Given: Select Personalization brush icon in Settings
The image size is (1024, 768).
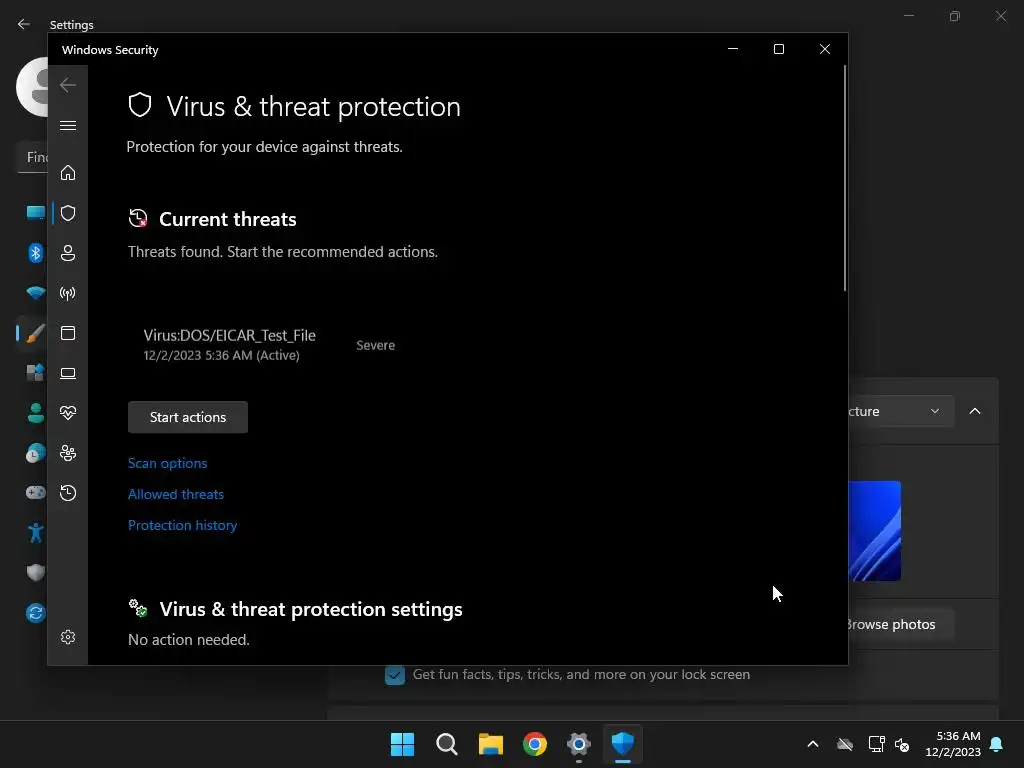Looking at the screenshot, I should (35, 333).
